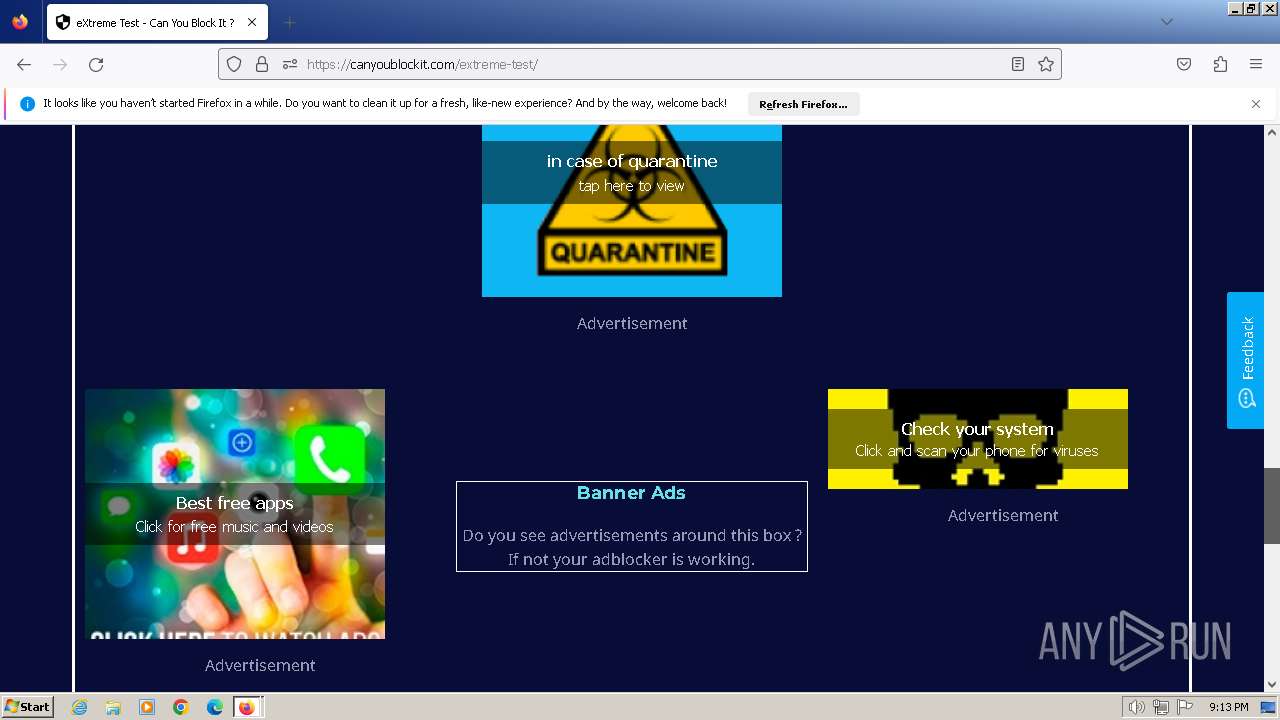Dismiss the Firefox notification bar
Viewport: 1280px width, 720px height.
1256,104
